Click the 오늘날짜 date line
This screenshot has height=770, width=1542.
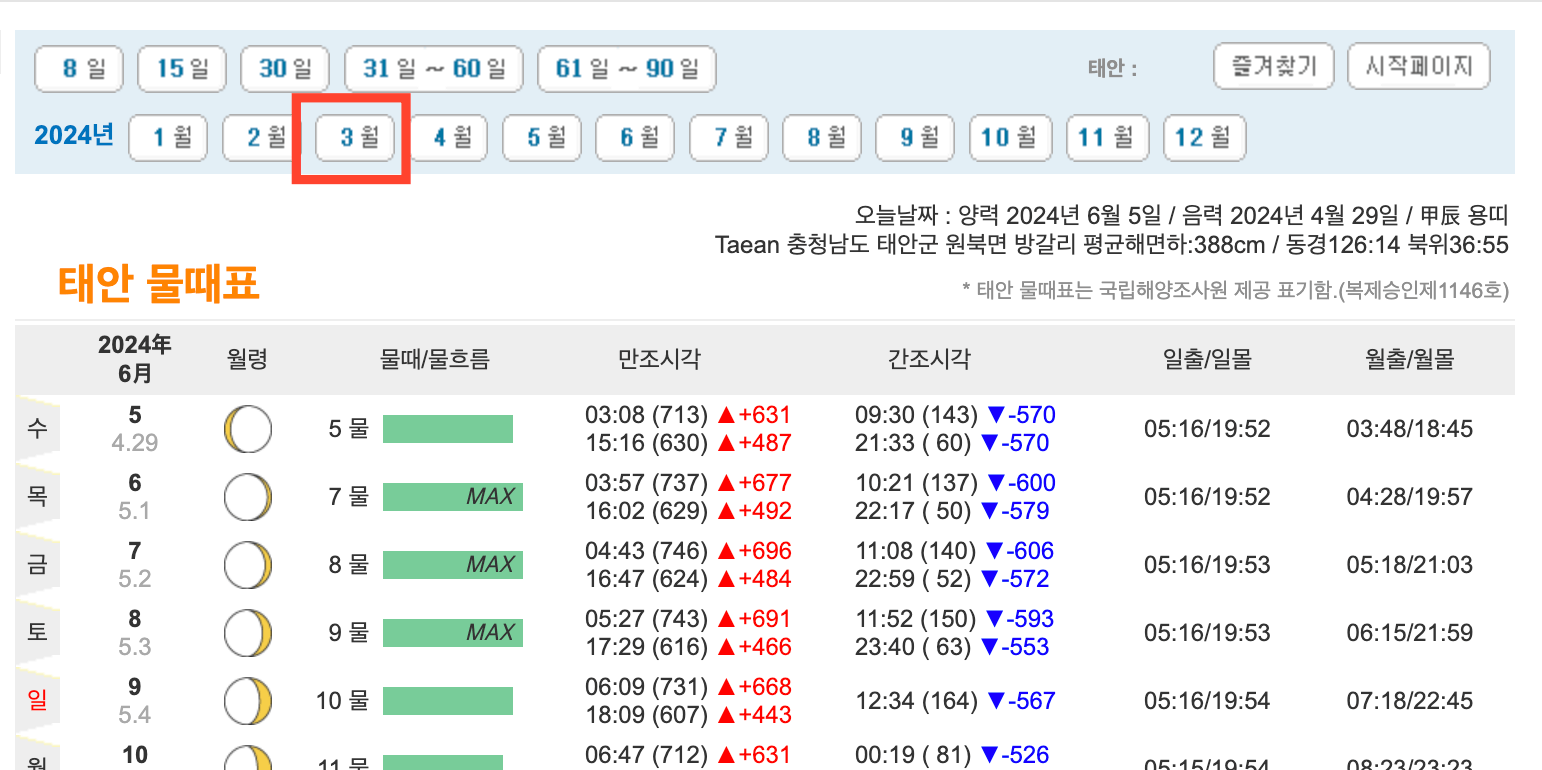(1181, 216)
